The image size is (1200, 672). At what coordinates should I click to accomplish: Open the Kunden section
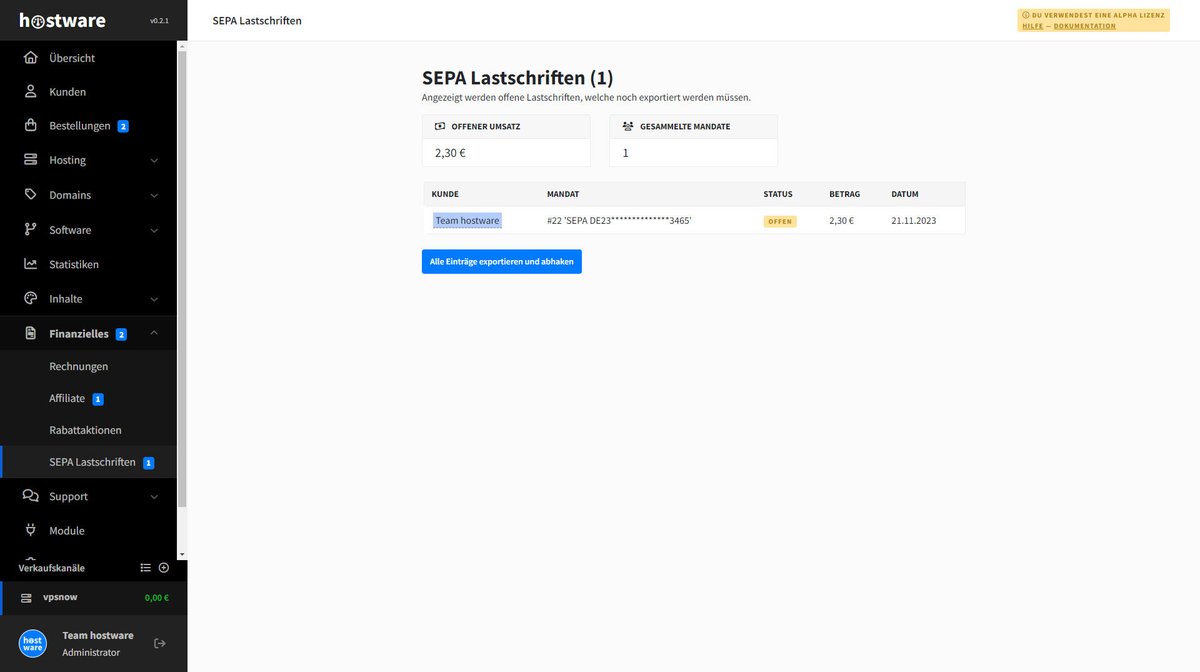[67, 92]
